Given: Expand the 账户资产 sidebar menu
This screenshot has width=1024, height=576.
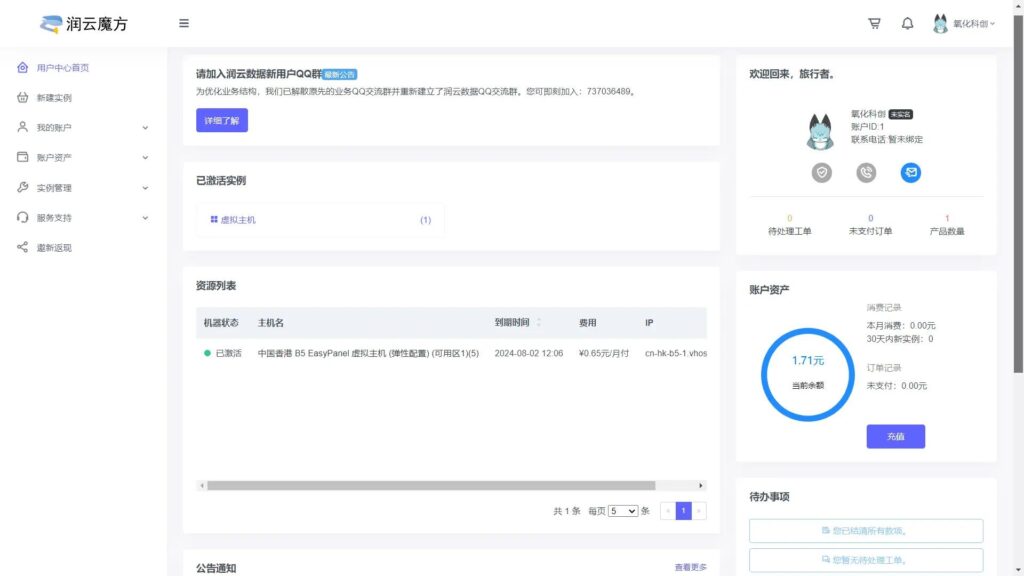Looking at the screenshot, I should coord(82,158).
